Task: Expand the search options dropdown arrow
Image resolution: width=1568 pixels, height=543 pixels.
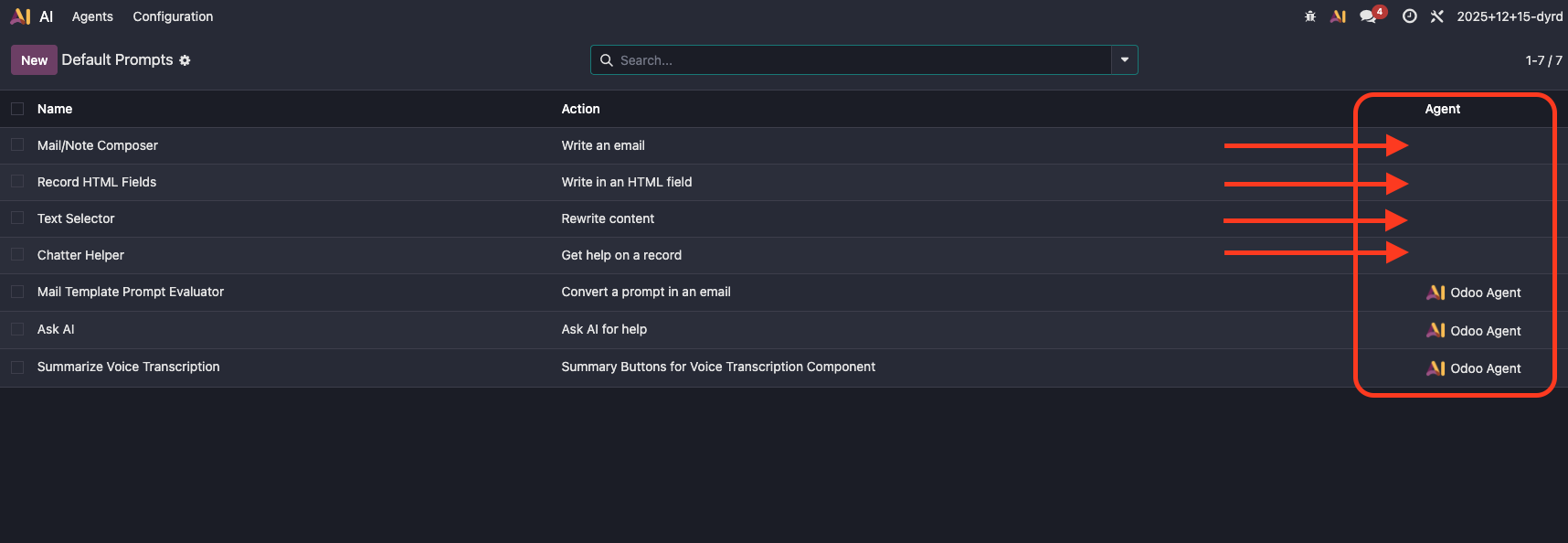Action: point(1125,60)
